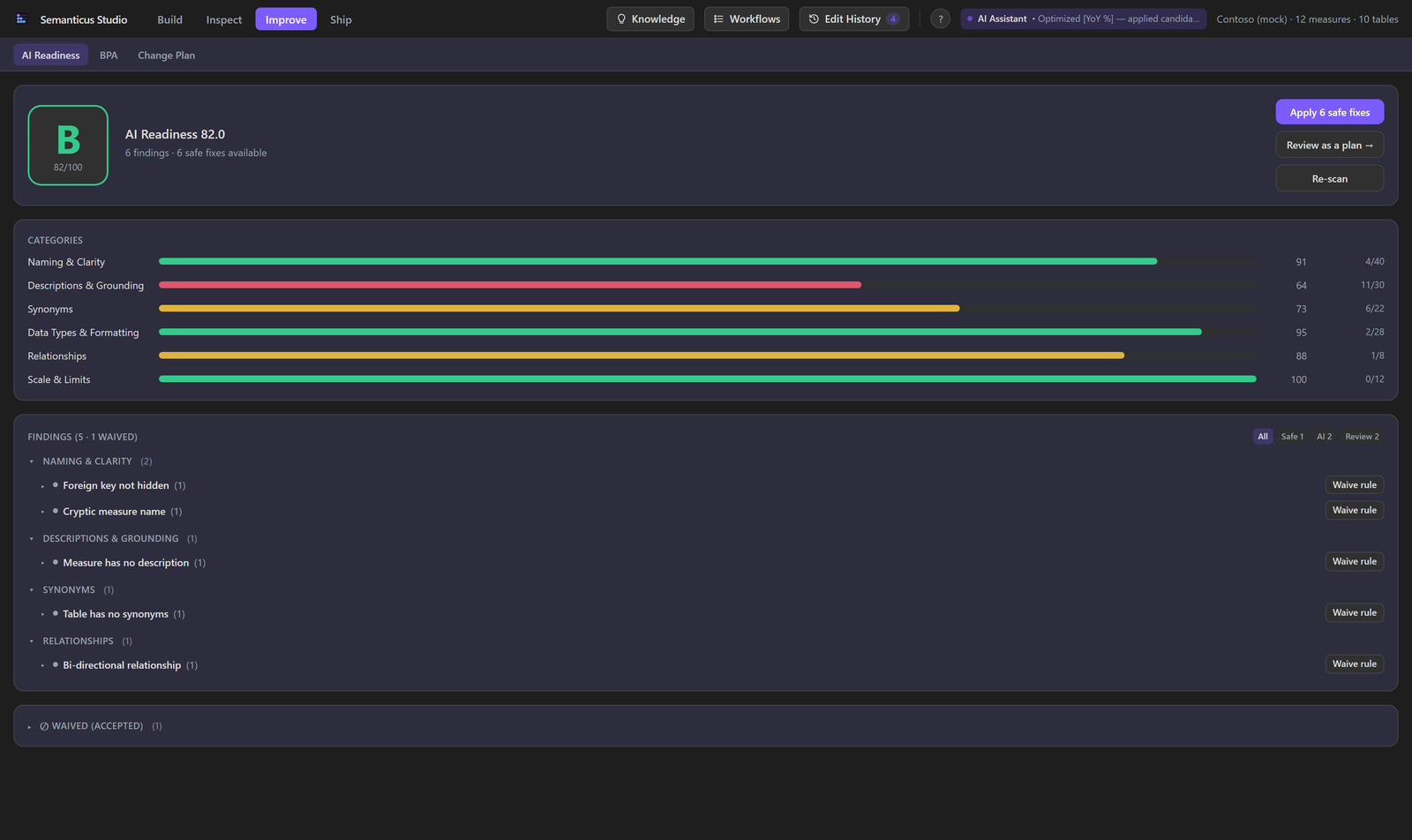Click the list icon on Workflows

coord(718,19)
